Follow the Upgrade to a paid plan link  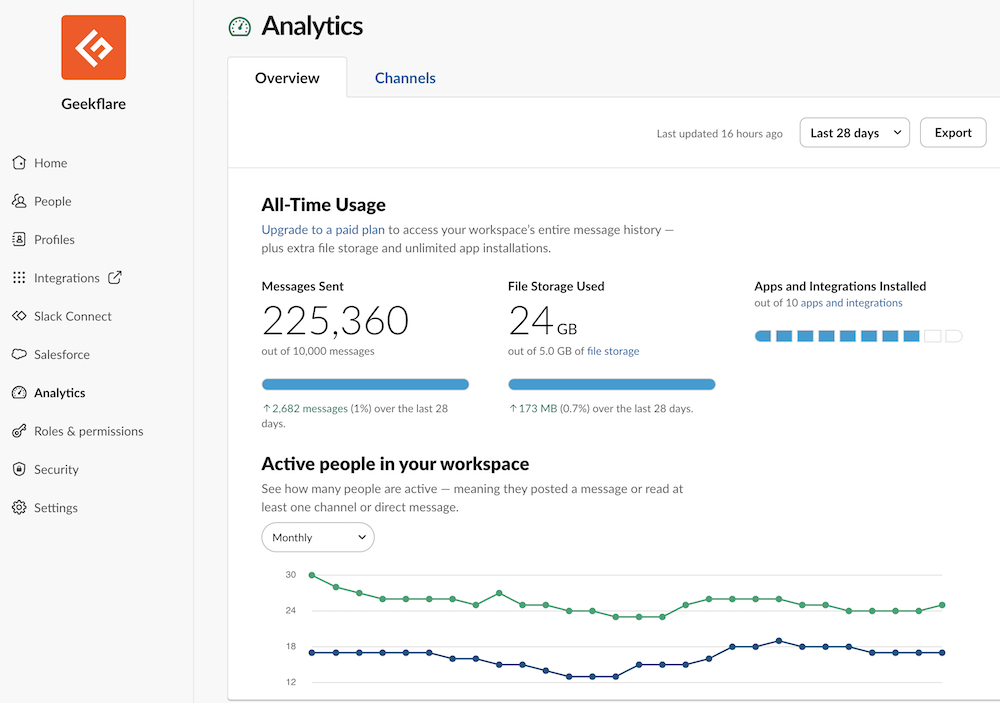(324, 230)
